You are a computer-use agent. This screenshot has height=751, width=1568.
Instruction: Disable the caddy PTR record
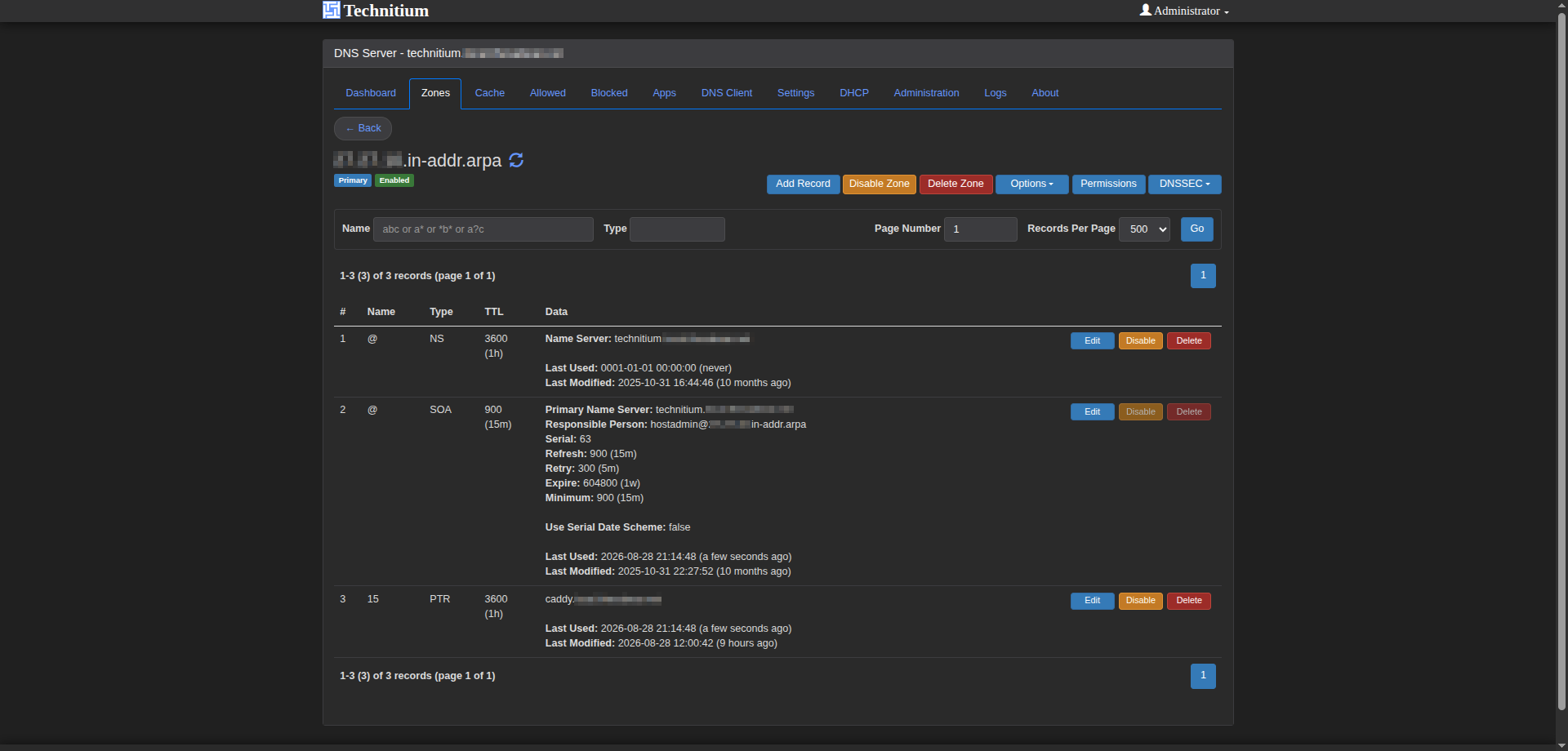pyautogui.click(x=1140, y=601)
